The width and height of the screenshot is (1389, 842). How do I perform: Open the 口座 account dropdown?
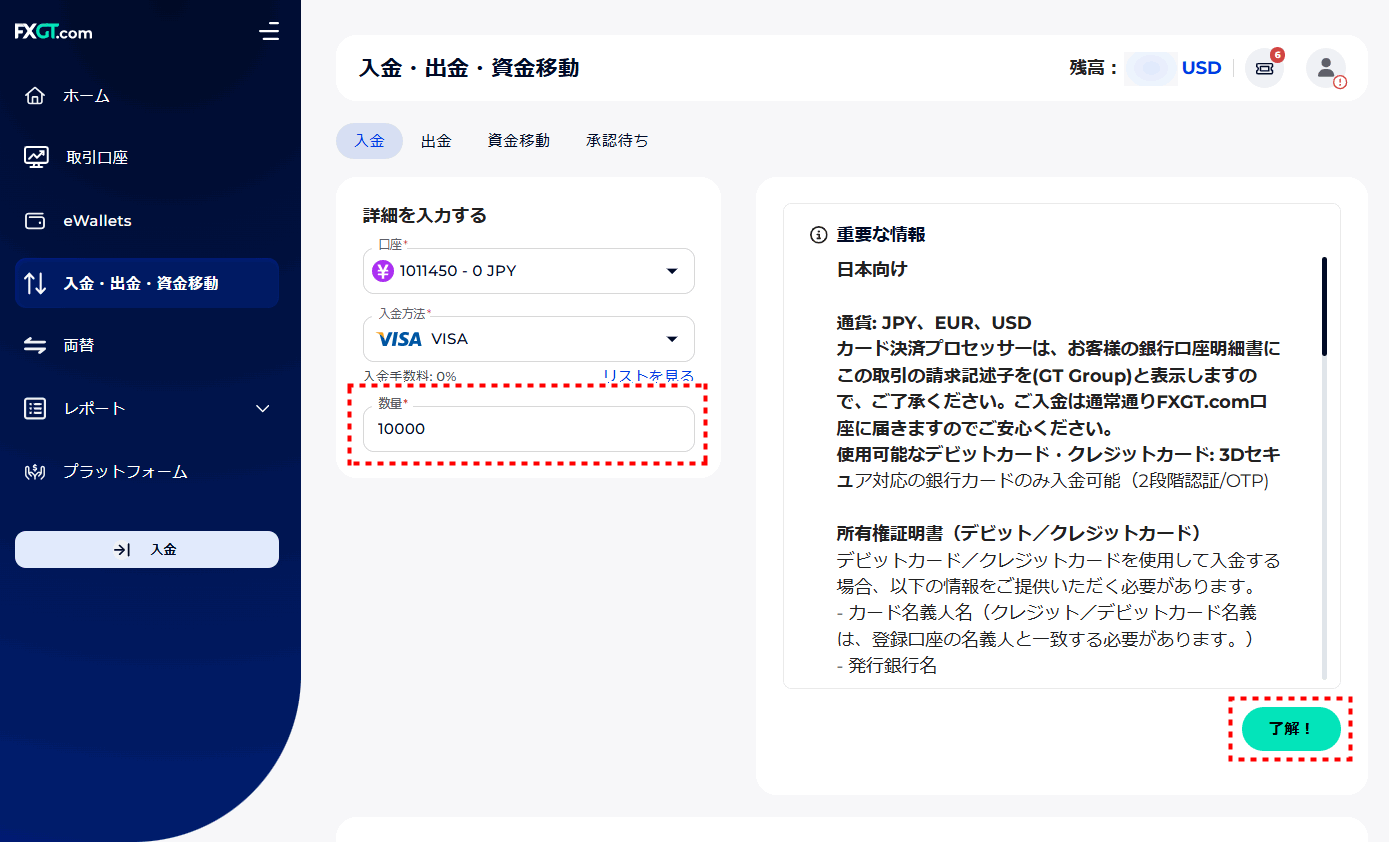529,271
